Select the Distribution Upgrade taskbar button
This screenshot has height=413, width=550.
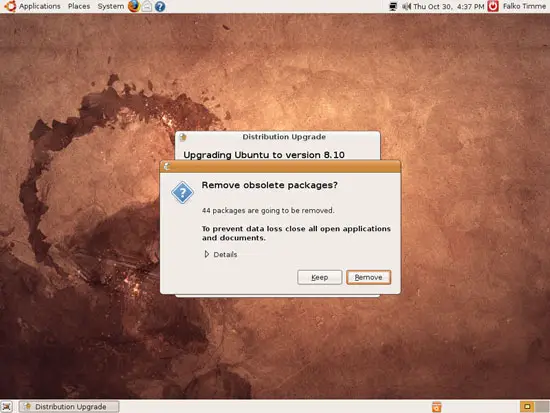pos(69,407)
